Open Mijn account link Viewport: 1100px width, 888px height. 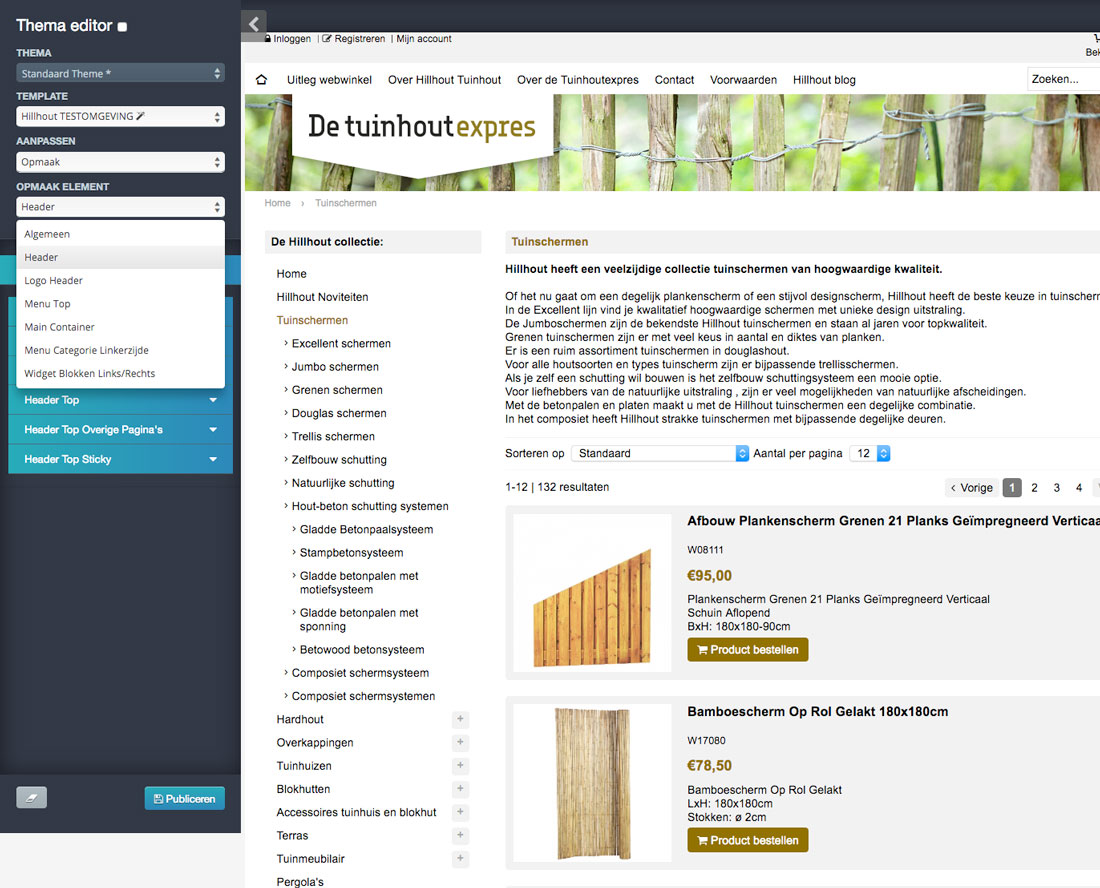pos(424,39)
